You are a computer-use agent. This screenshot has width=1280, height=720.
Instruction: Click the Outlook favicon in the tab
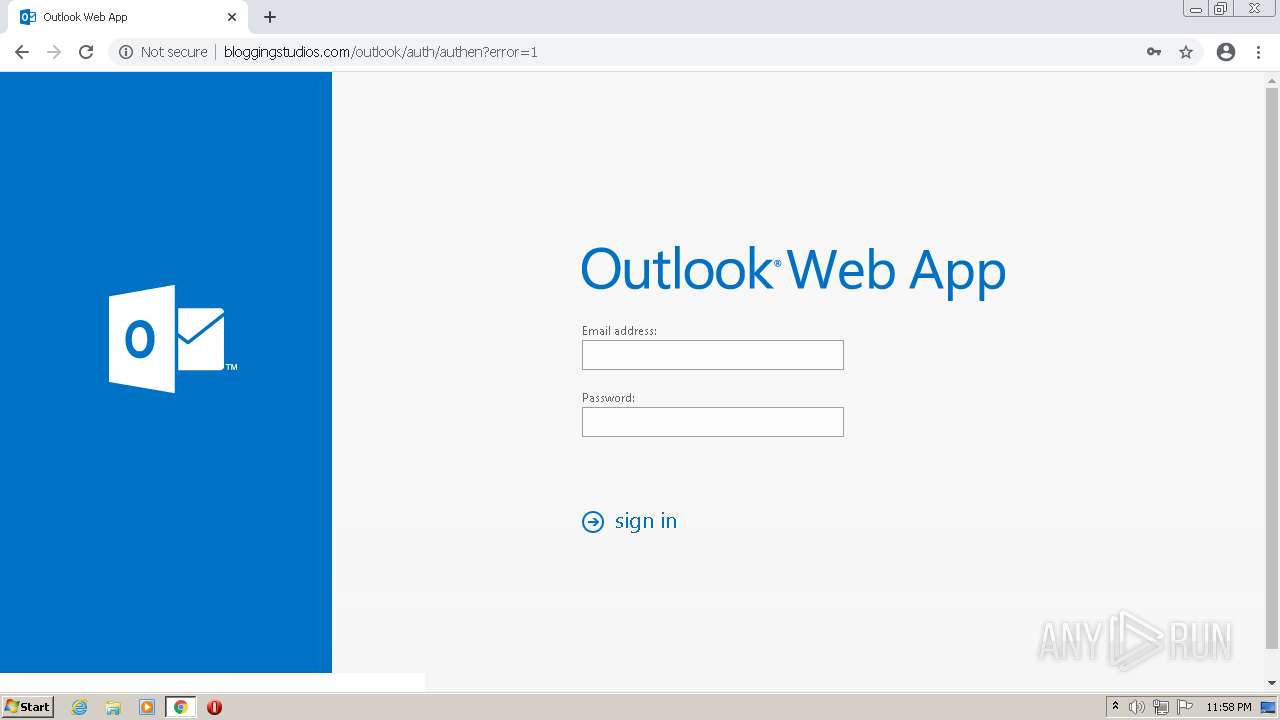click(x=28, y=17)
